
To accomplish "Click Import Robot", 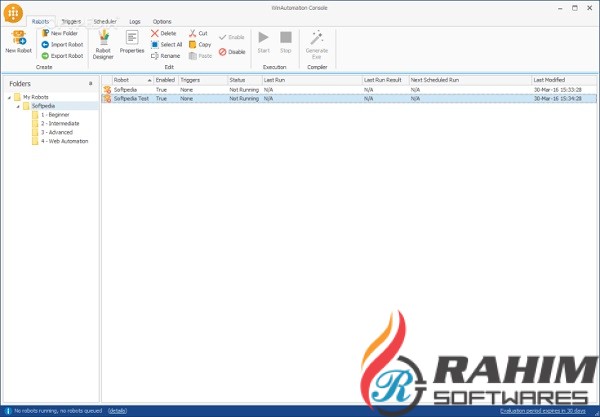I will (62, 45).
